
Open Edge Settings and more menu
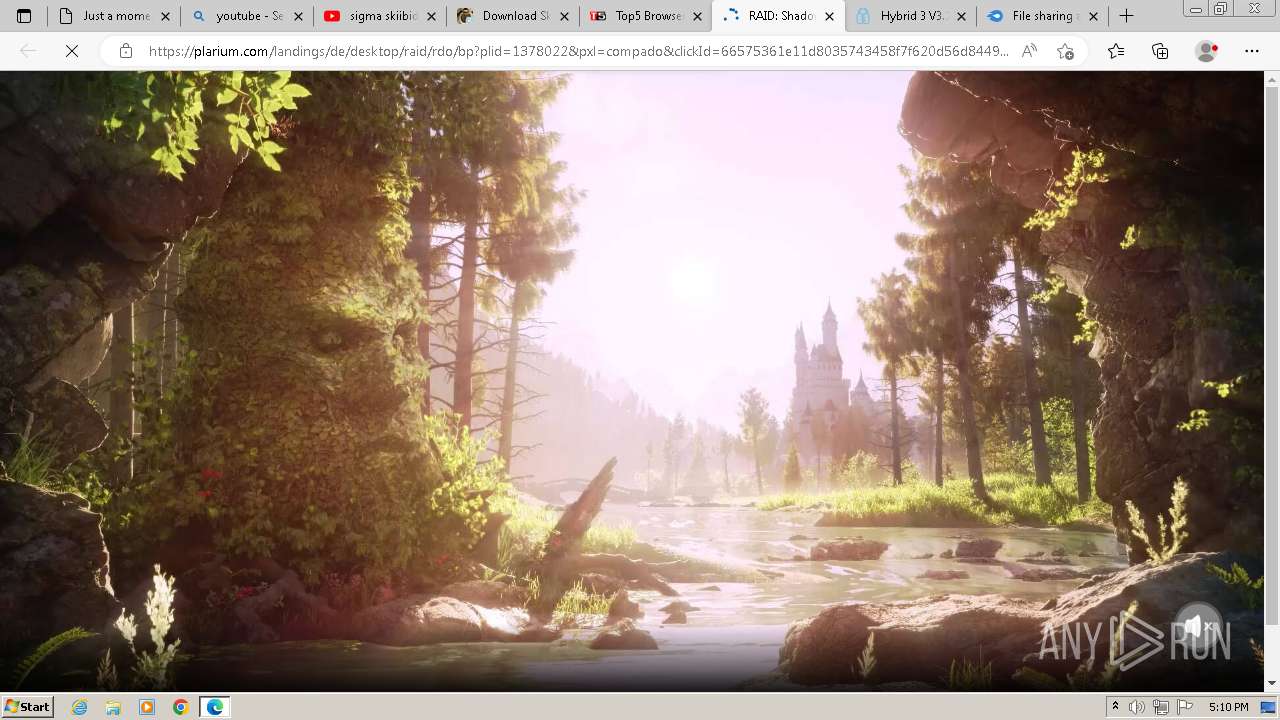tap(1252, 51)
